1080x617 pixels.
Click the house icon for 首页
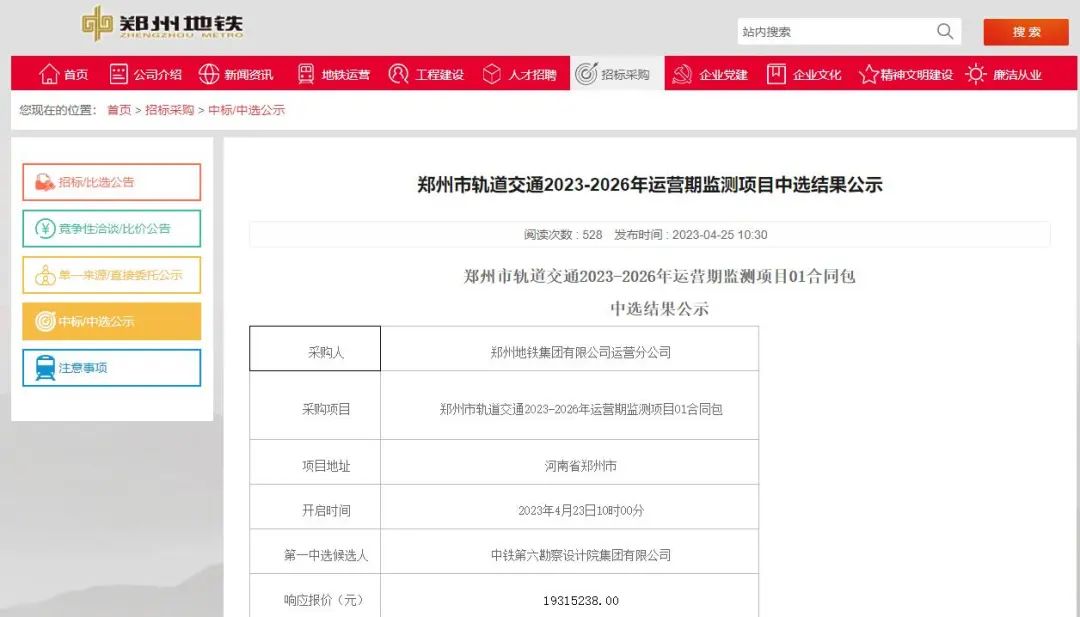coord(49,74)
